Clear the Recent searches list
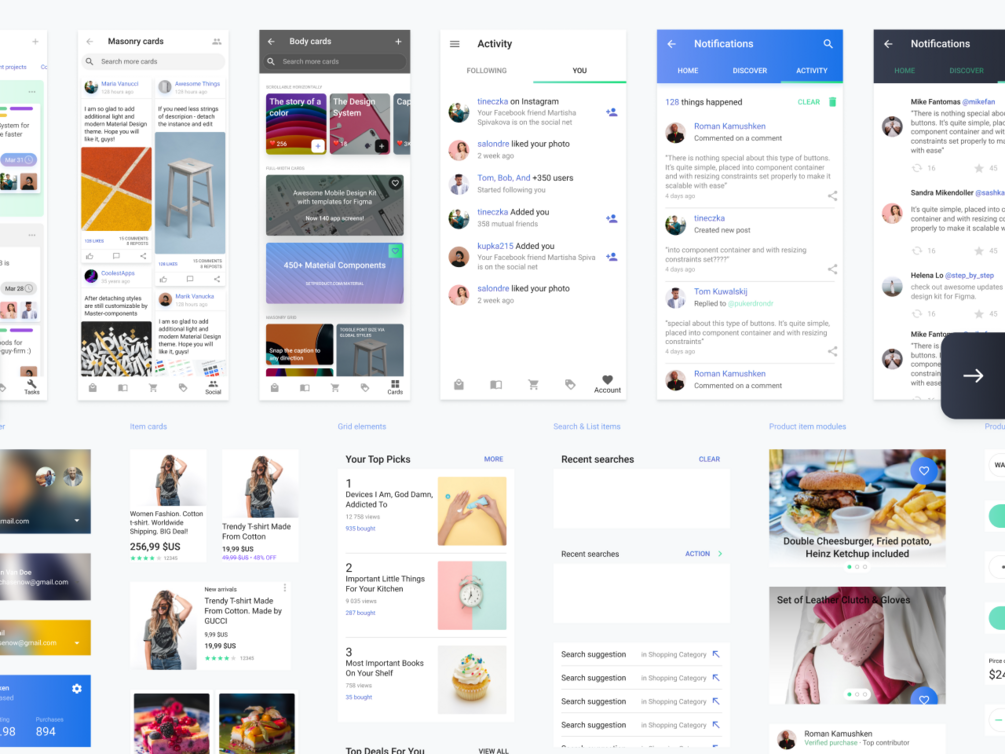The image size is (1005, 754). [709, 459]
